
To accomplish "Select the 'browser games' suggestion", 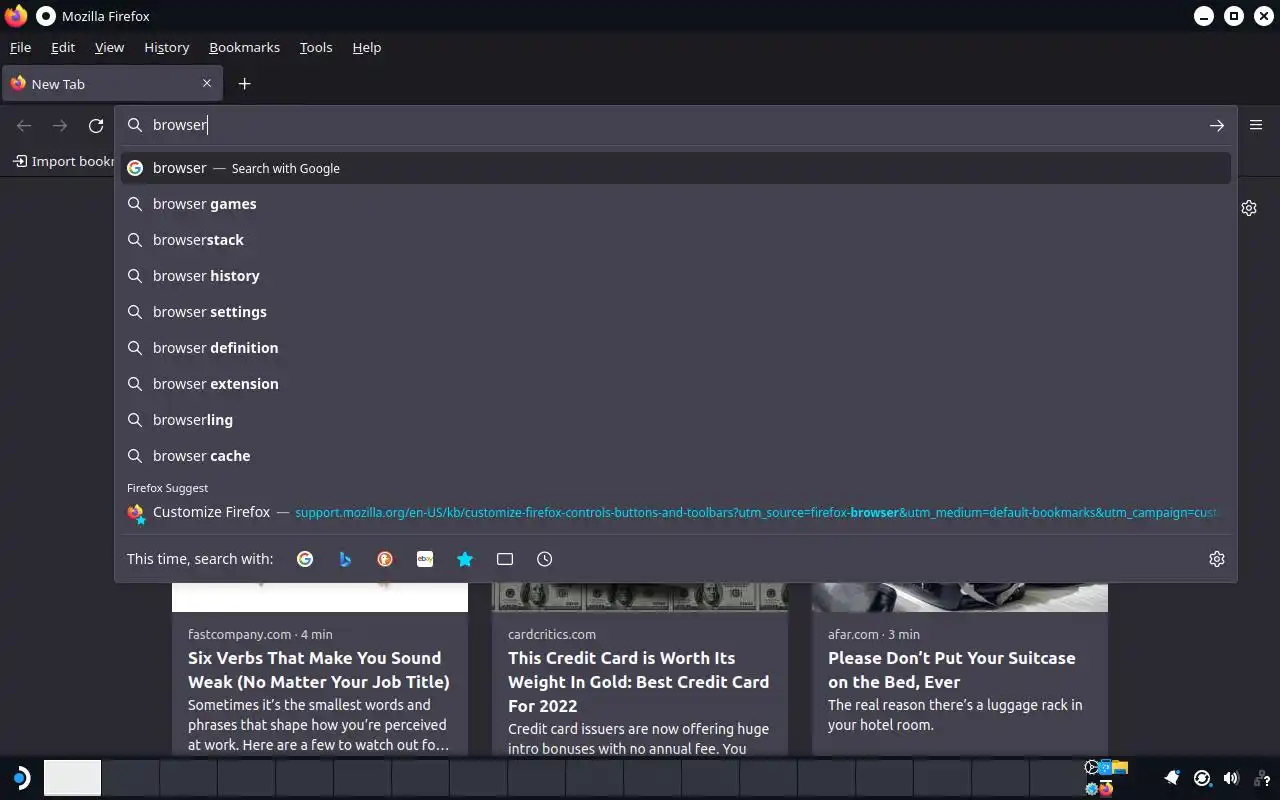I will (x=676, y=204).
